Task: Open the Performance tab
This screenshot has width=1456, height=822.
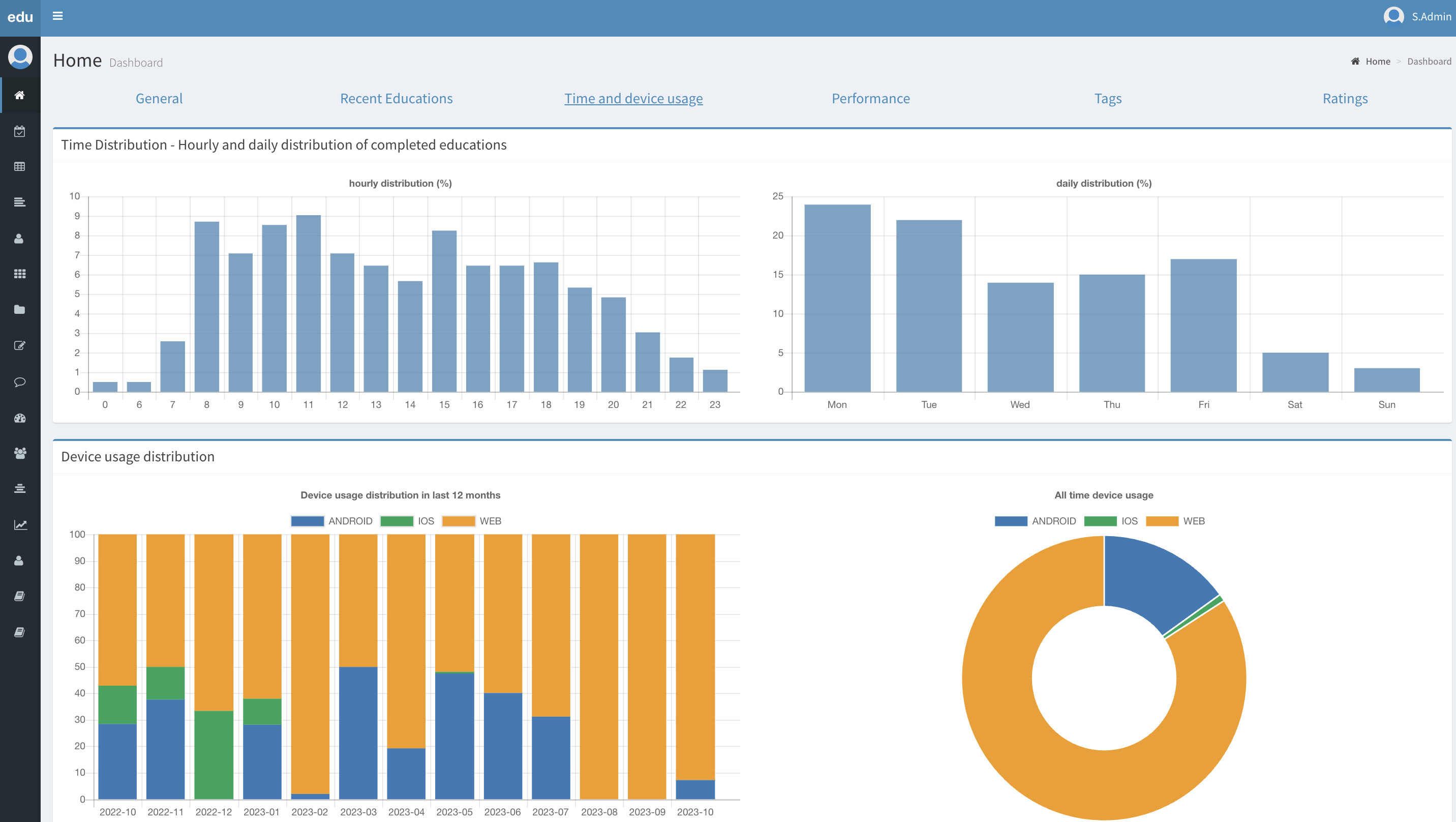Action: point(870,99)
